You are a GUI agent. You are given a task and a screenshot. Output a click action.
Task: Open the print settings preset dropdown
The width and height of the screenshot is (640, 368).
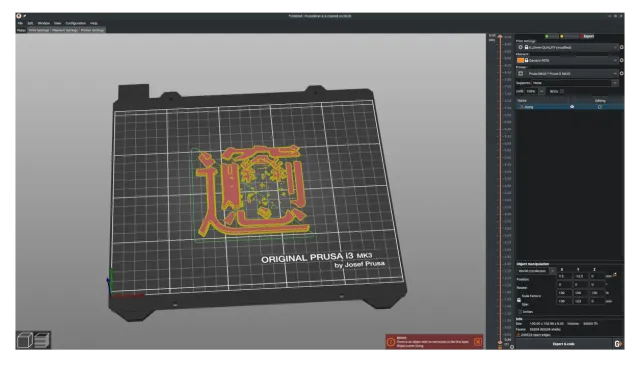[x=567, y=47]
